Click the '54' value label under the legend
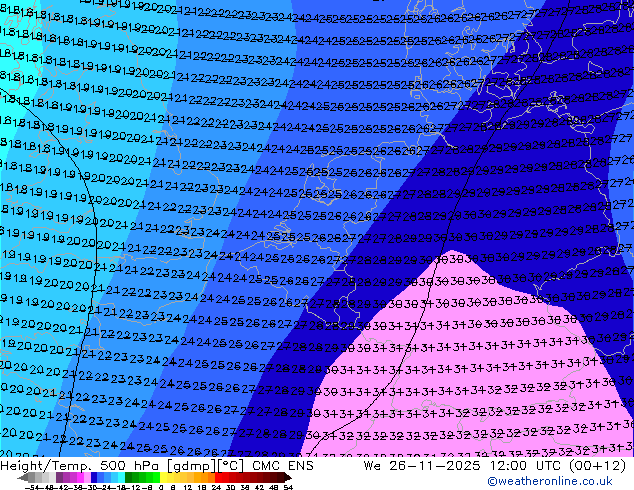This screenshot has height=490, width=634. point(287,487)
